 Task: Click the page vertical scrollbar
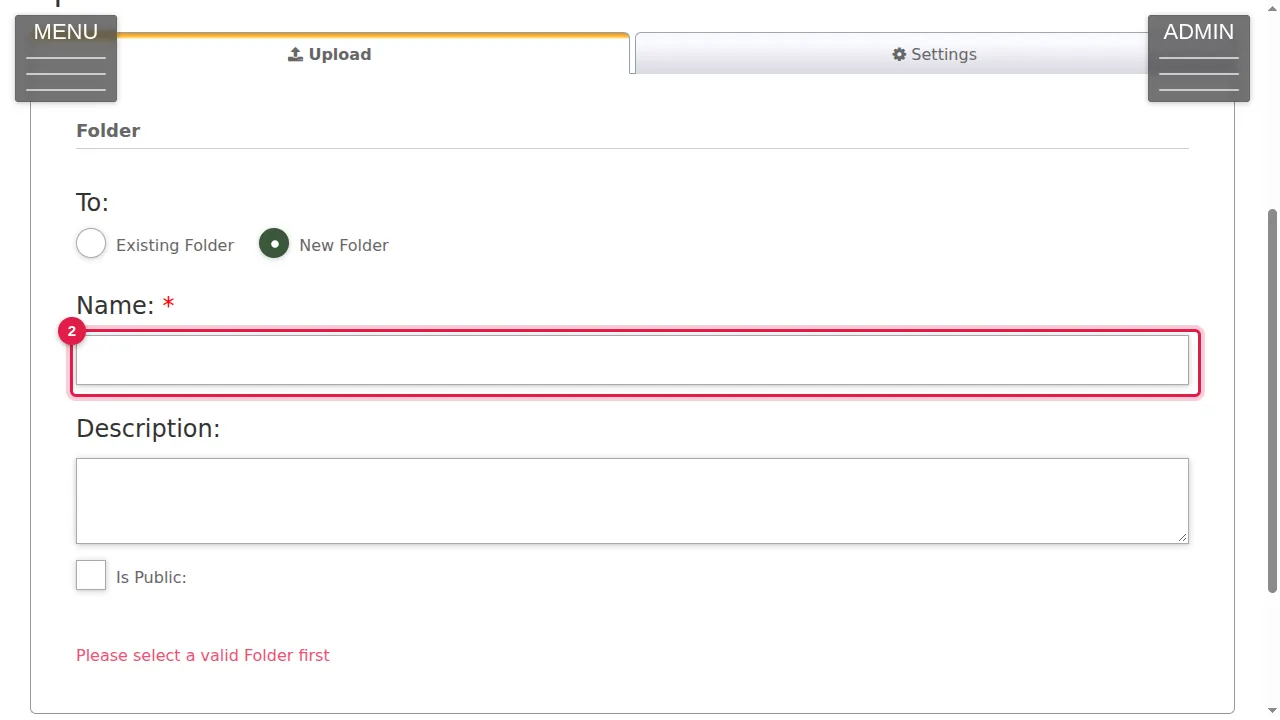pos(1272,400)
